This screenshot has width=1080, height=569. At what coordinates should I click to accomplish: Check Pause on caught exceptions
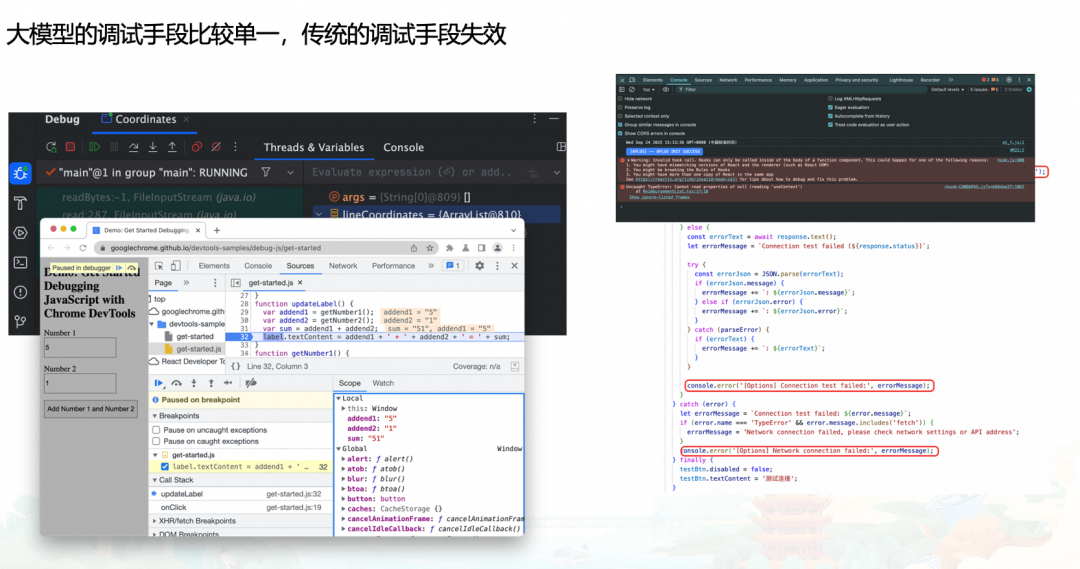tap(156, 442)
